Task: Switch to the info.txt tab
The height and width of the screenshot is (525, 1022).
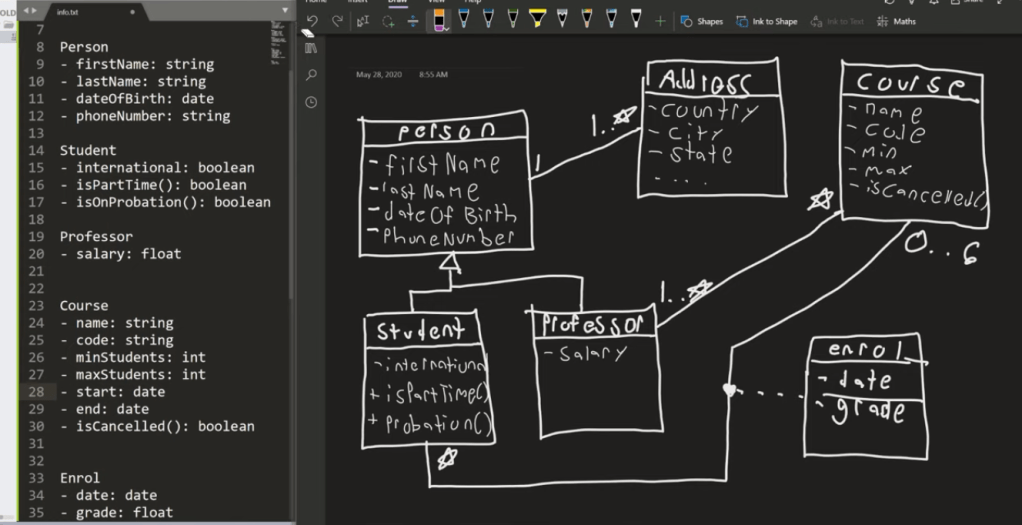Action: tap(68, 12)
